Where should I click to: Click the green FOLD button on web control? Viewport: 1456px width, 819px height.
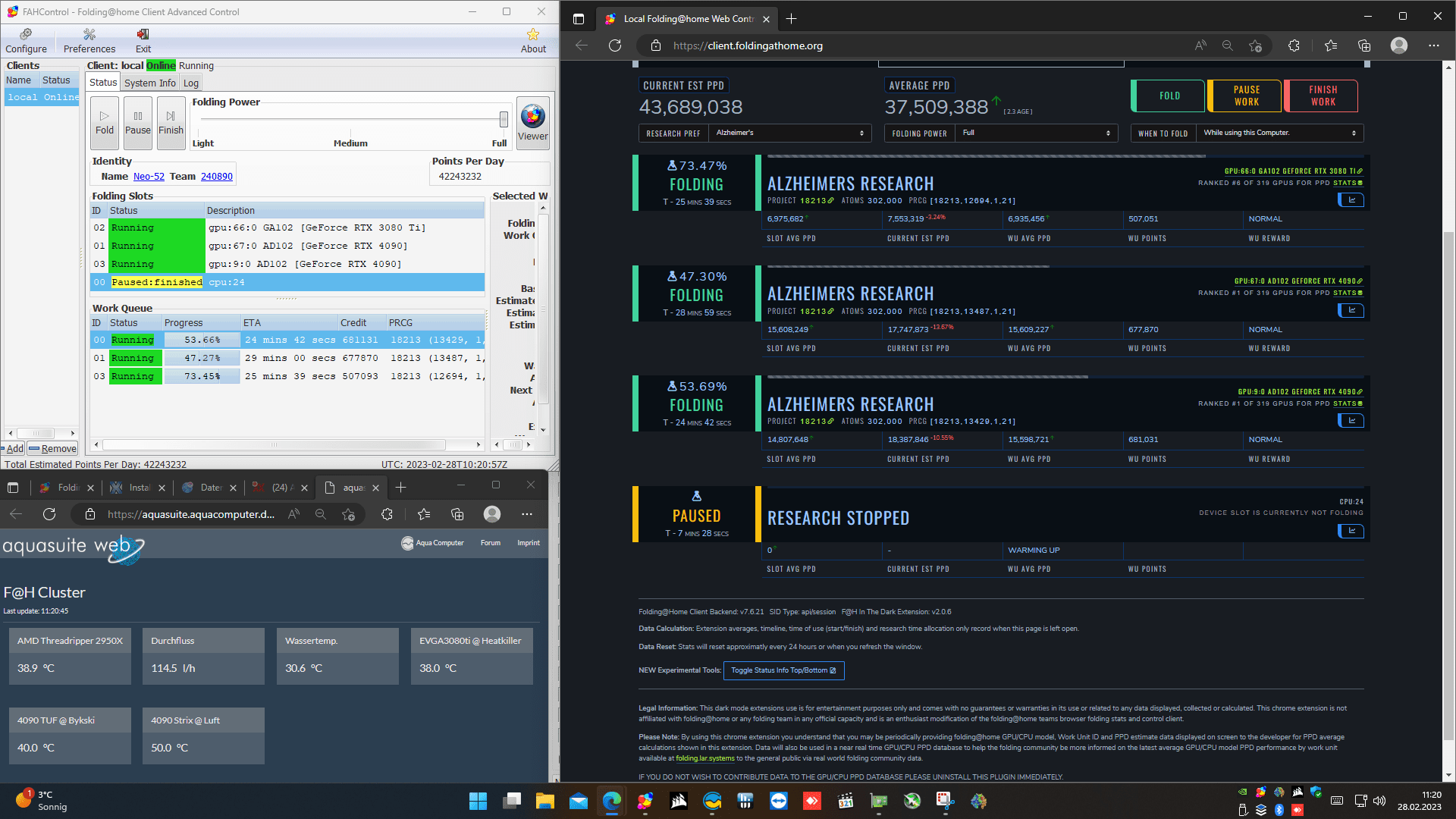point(1169,96)
